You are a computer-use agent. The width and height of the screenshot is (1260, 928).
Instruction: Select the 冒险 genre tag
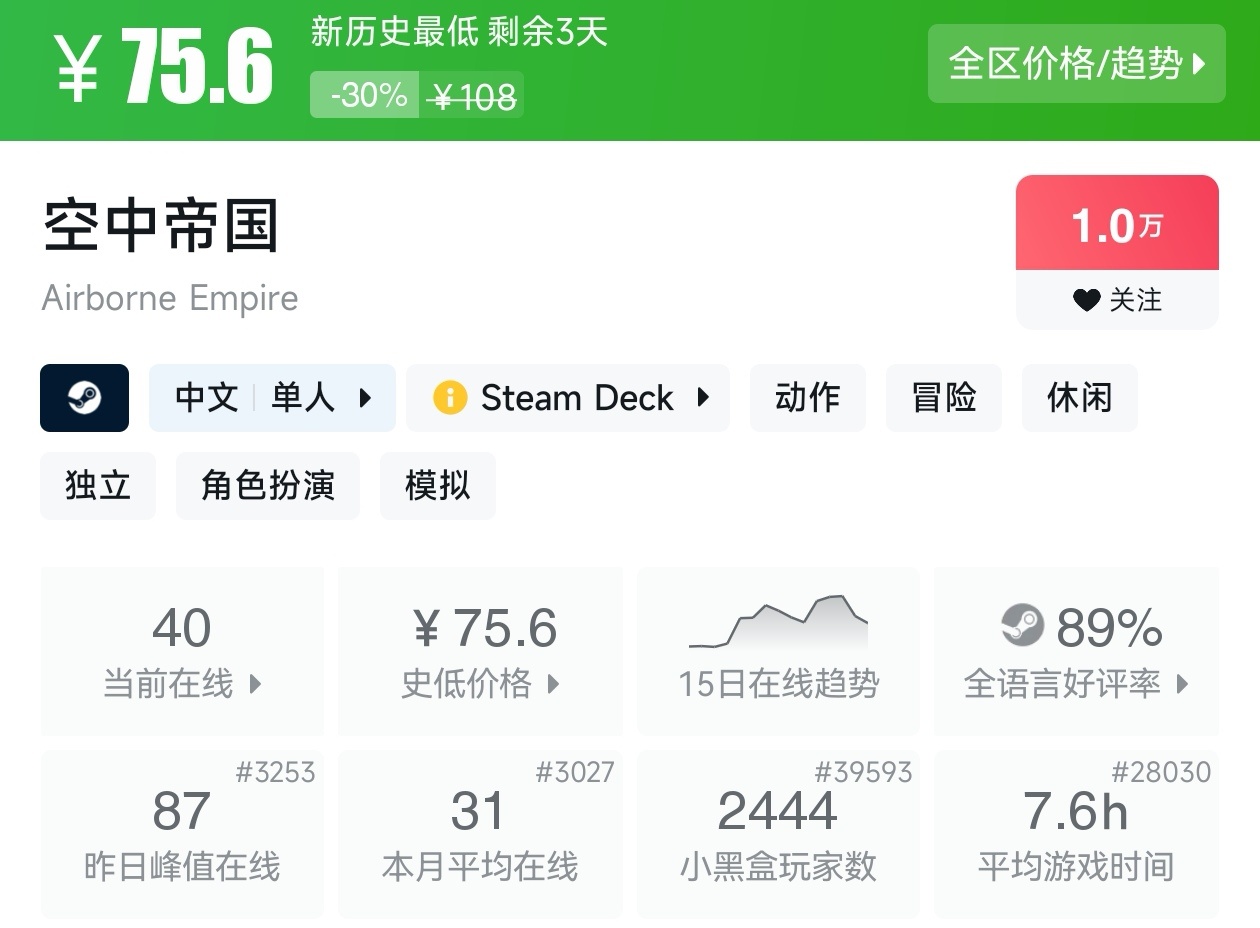click(943, 398)
